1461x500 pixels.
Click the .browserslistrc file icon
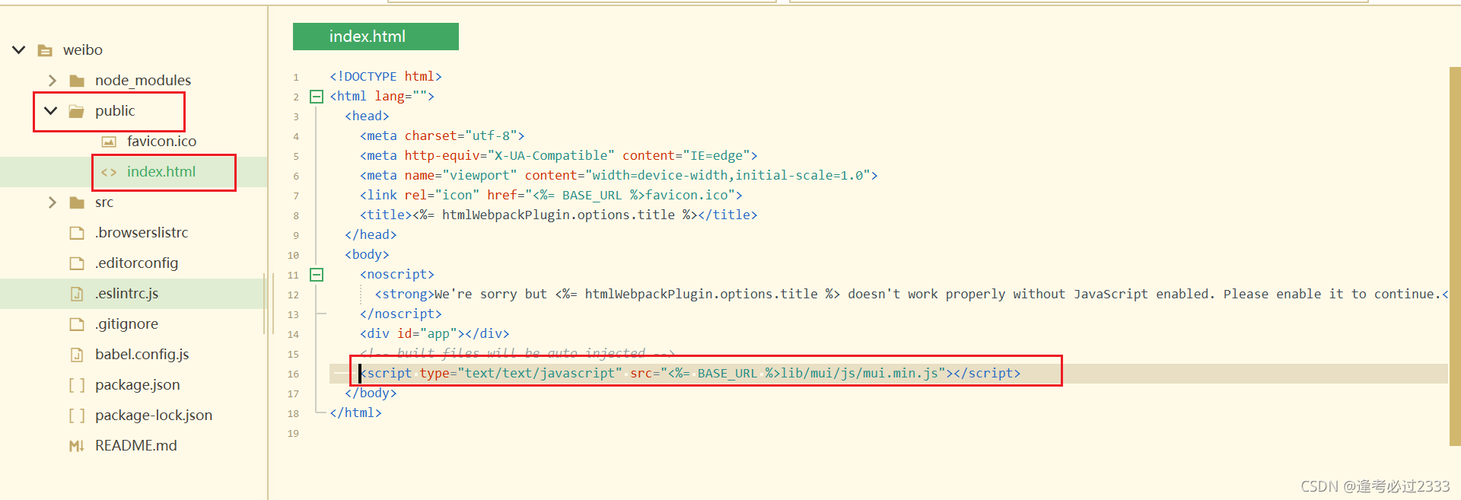[x=77, y=233]
